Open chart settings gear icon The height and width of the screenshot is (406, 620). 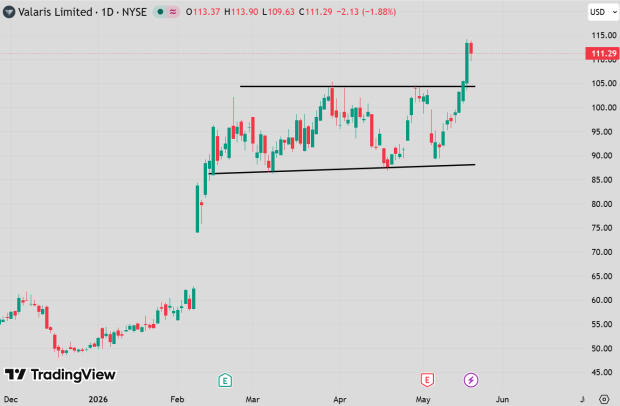point(604,399)
